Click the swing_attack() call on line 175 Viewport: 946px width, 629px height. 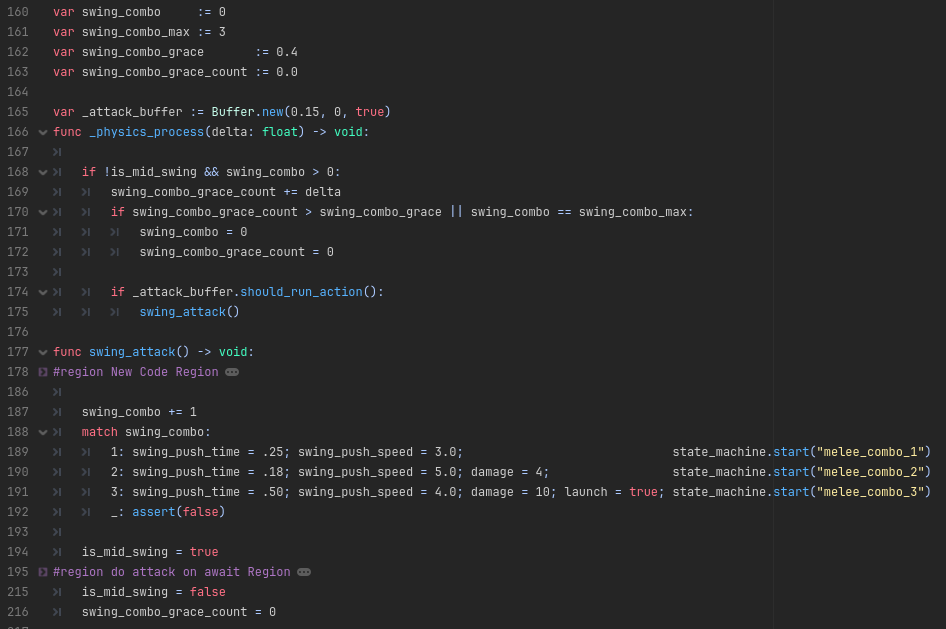tap(189, 312)
